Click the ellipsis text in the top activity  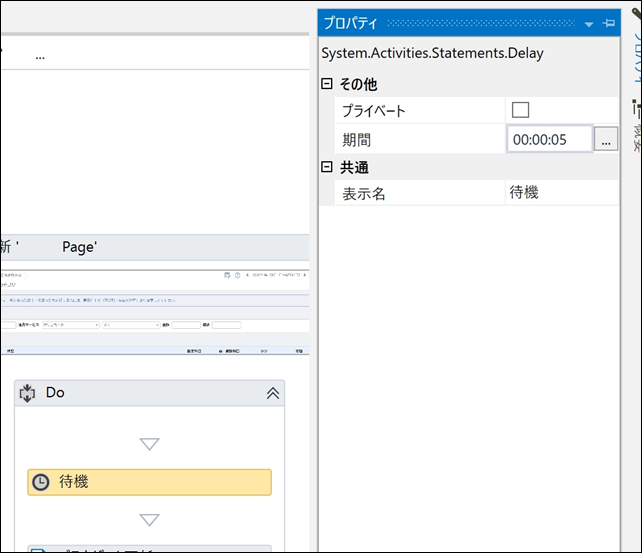[40, 57]
